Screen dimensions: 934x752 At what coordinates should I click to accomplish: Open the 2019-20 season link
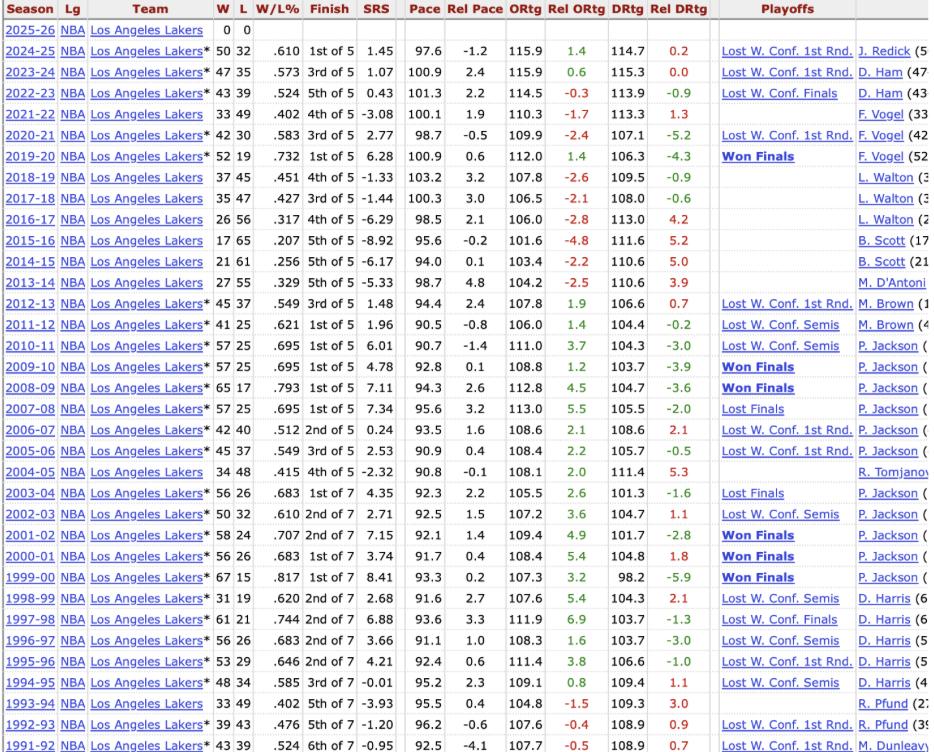[30, 157]
